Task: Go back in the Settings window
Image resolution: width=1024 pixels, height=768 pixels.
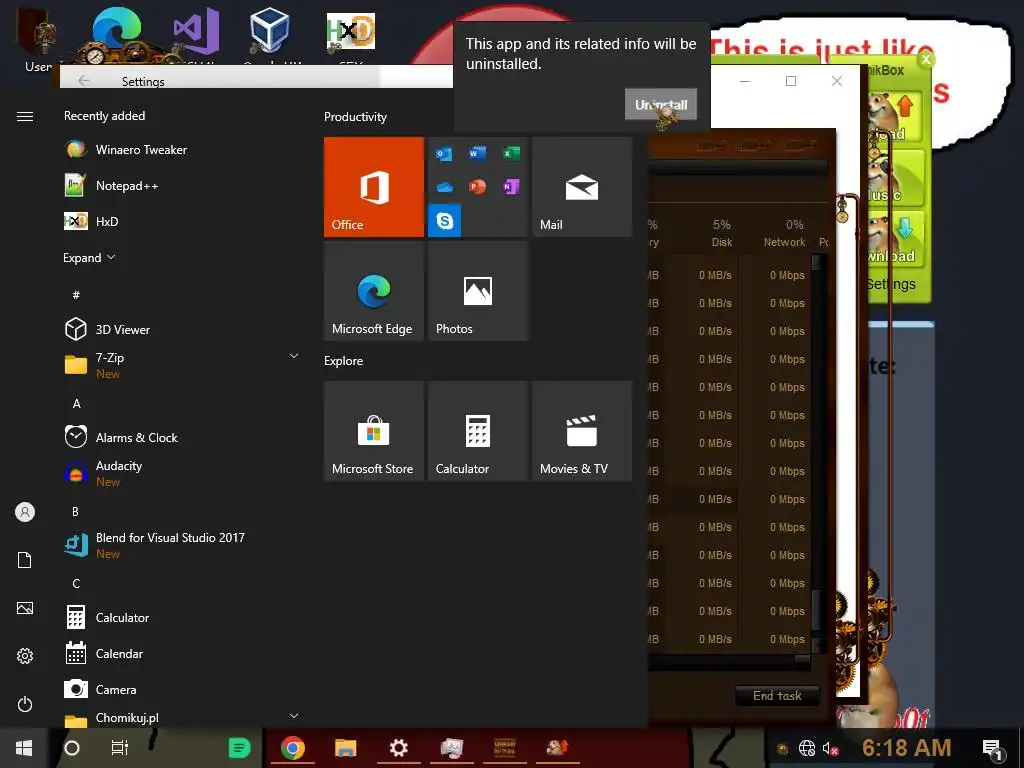Action: pos(84,80)
